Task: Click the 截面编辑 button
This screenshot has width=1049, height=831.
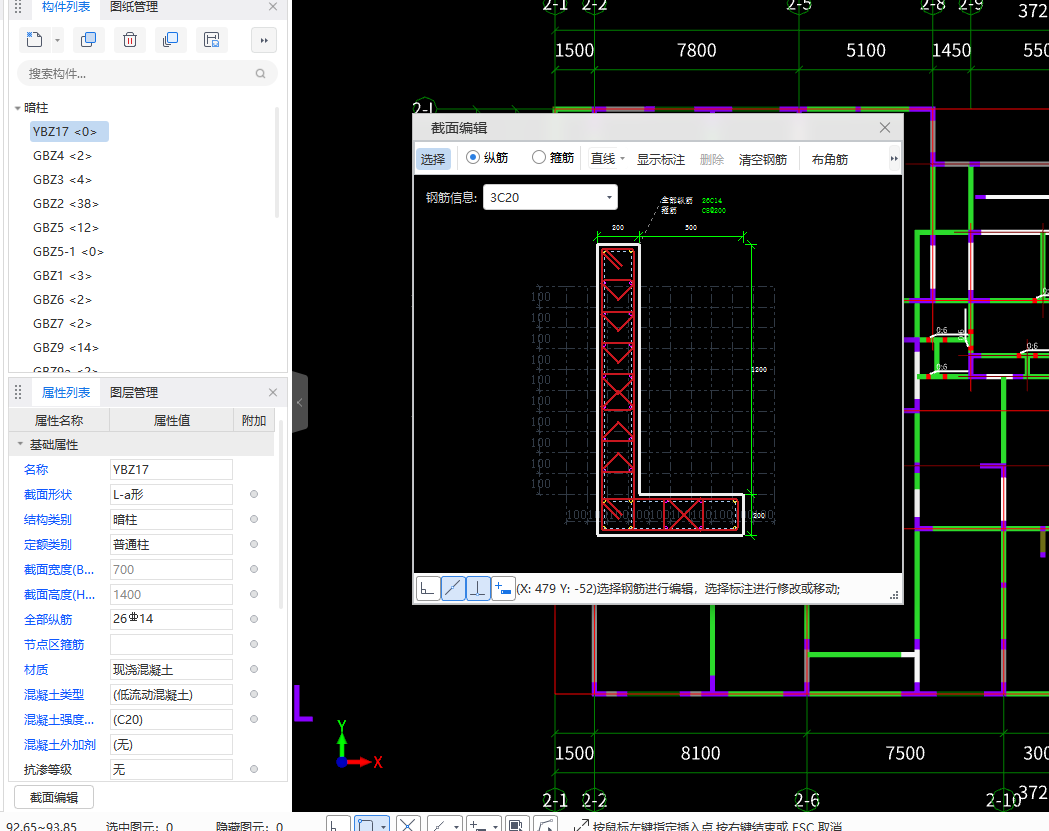Action: [x=54, y=798]
